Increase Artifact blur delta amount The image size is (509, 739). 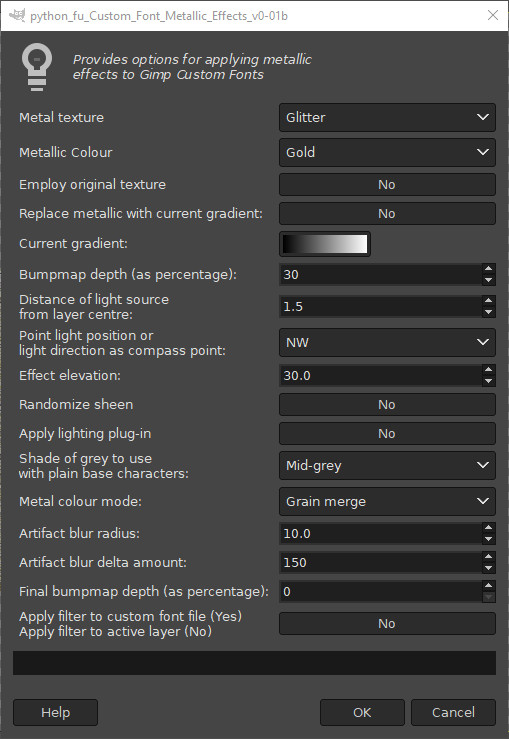pyautogui.click(x=488, y=557)
